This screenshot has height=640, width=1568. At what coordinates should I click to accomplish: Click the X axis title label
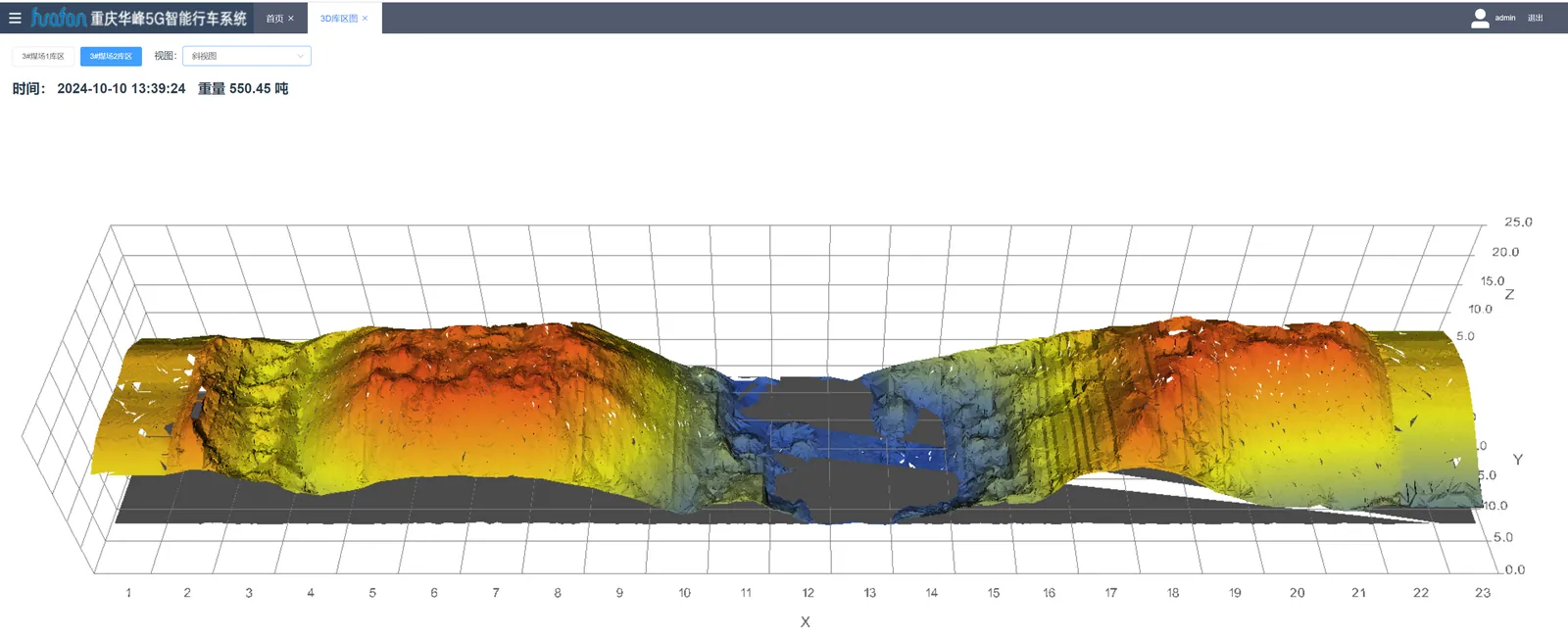806,621
